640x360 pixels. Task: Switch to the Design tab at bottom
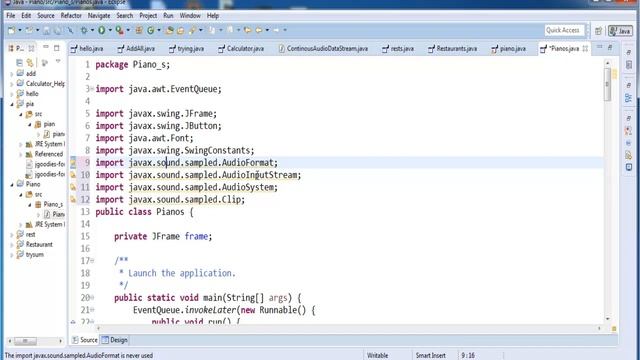coord(115,340)
